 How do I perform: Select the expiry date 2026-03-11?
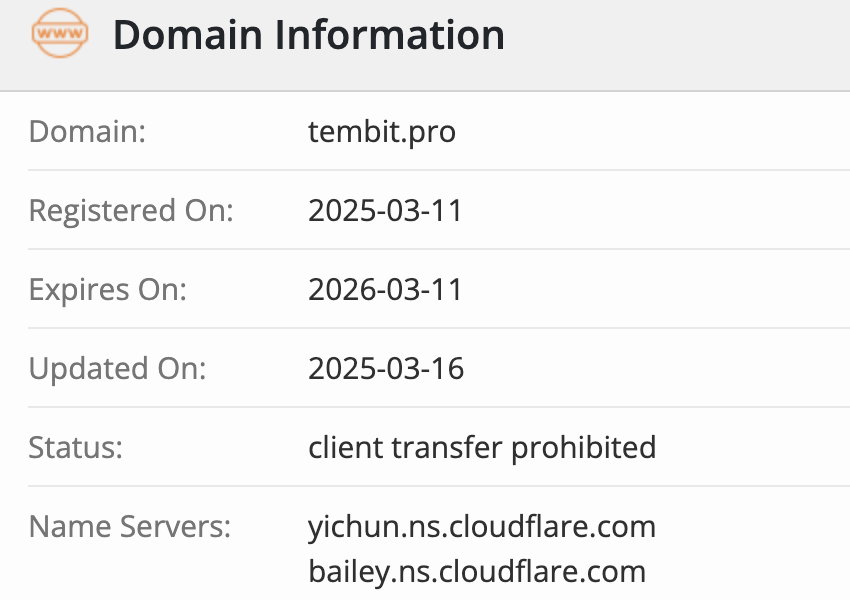(385, 289)
